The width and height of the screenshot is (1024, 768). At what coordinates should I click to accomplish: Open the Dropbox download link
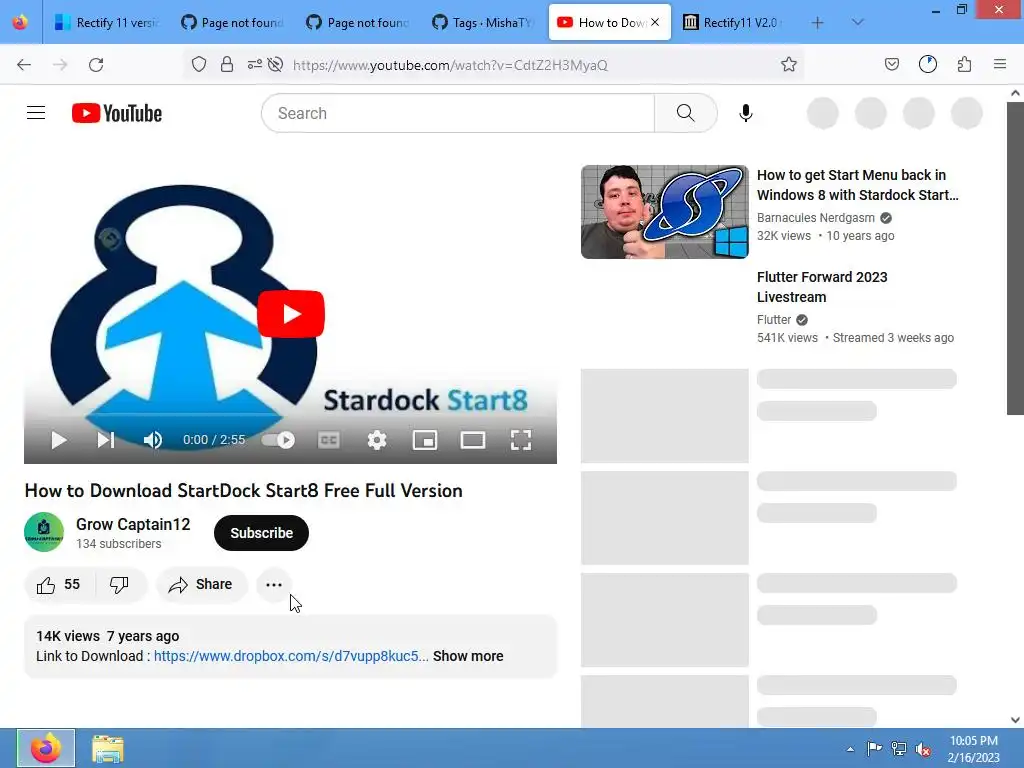[291, 656]
